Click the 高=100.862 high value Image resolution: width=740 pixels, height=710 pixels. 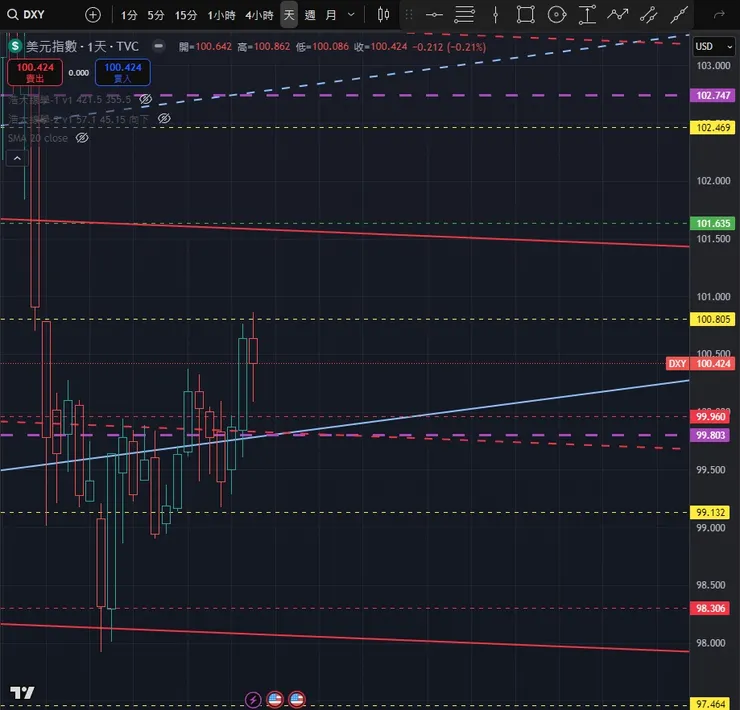pyautogui.click(x=263, y=47)
